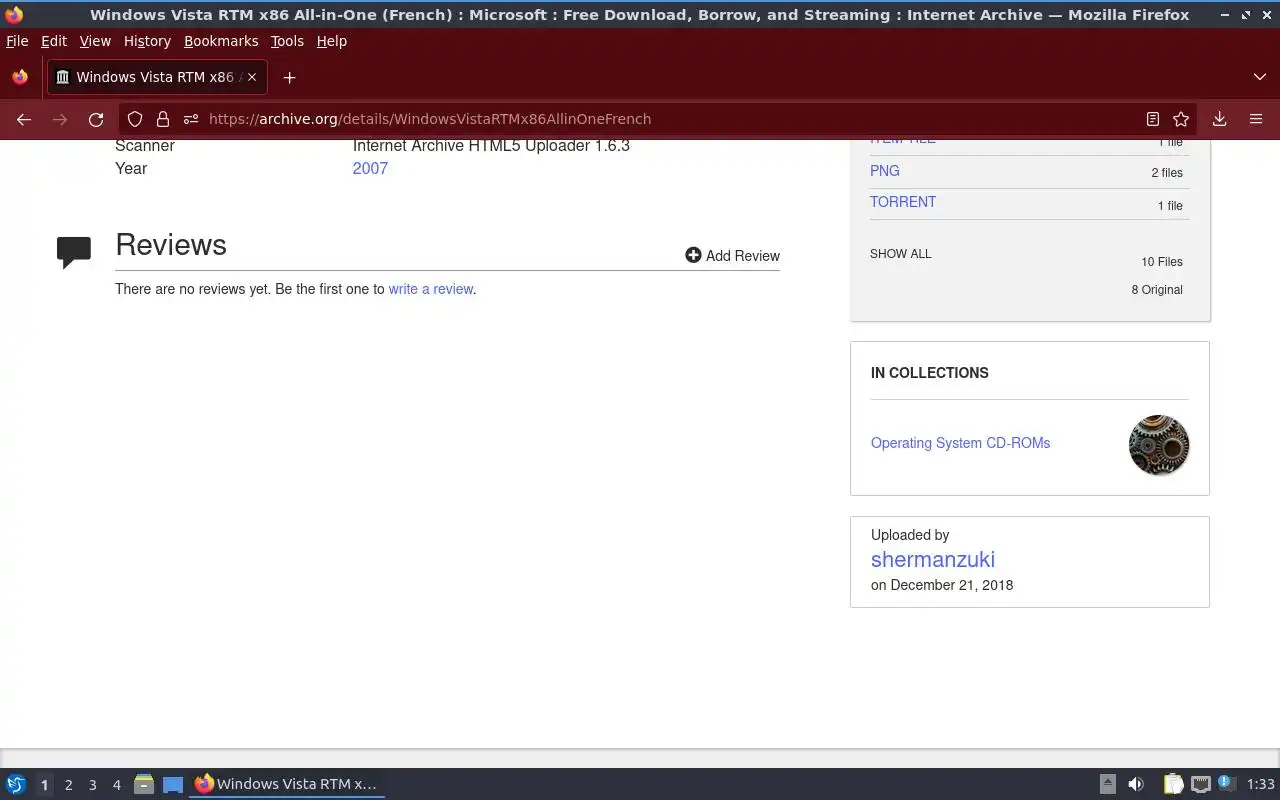The width and height of the screenshot is (1280, 800).
Task: Open the Operating System CD-ROMs collection
Action: pyautogui.click(x=960, y=443)
